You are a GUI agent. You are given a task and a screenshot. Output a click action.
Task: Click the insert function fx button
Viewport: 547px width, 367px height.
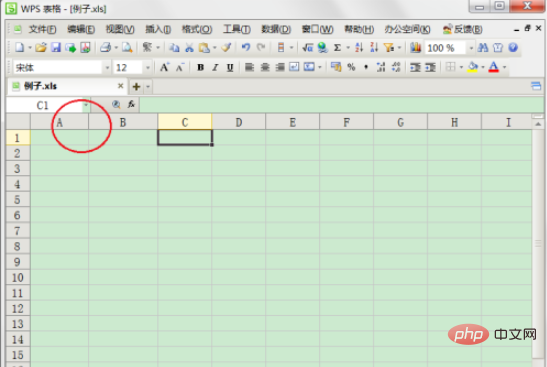(131, 104)
